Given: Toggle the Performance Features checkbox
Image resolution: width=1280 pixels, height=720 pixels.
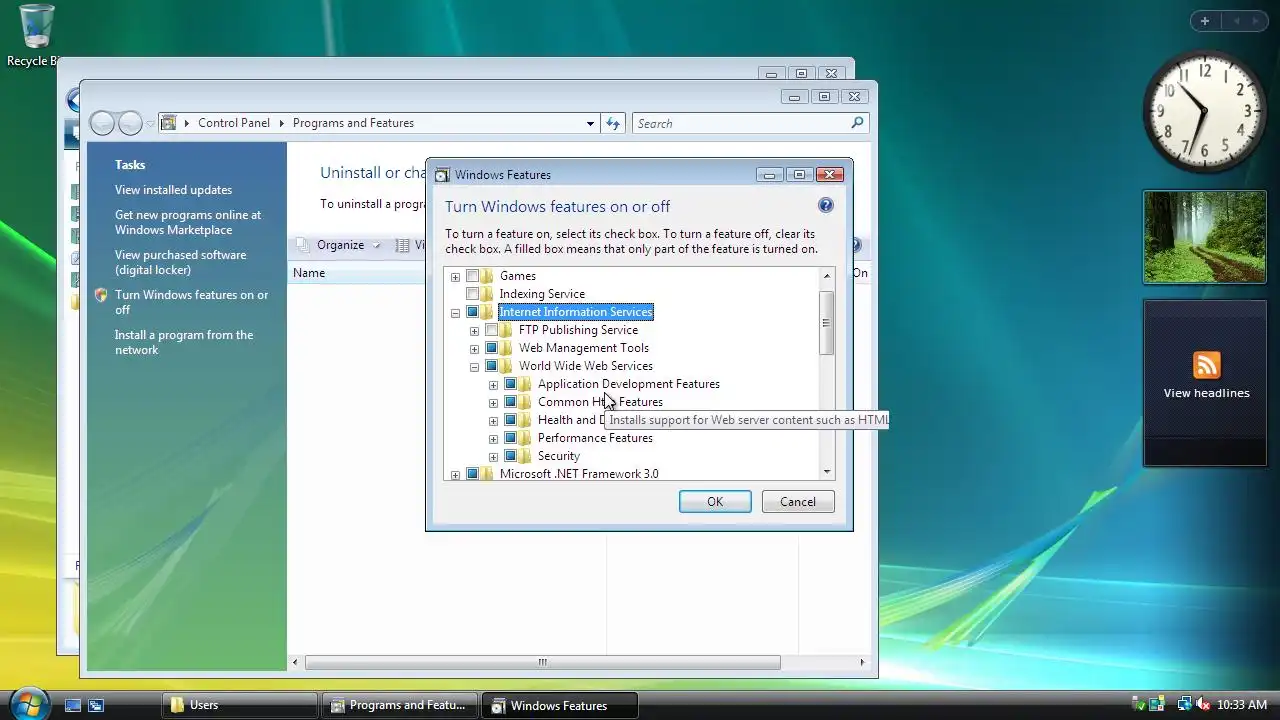Looking at the screenshot, I should coord(510,438).
